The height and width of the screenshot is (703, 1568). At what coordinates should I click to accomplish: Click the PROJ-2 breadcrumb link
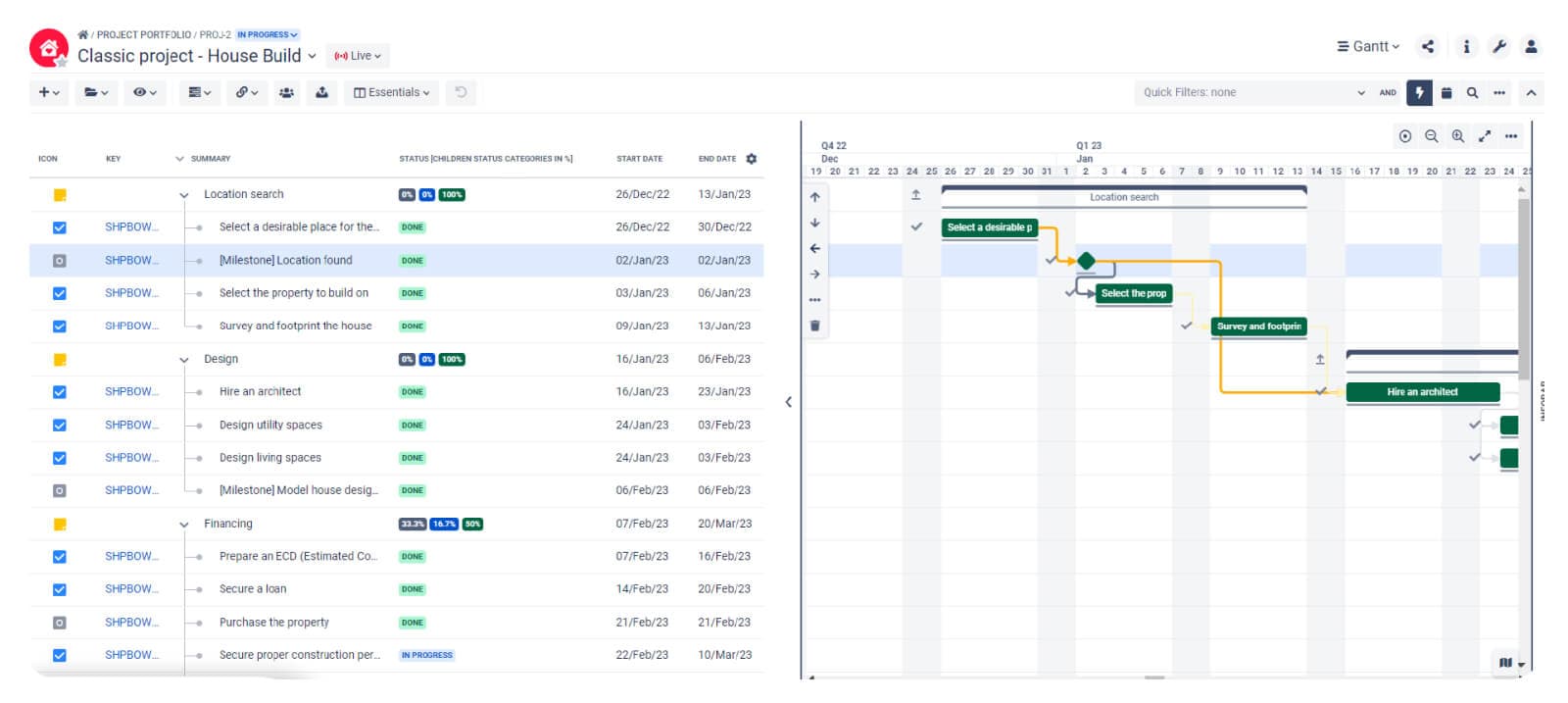[215, 34]
